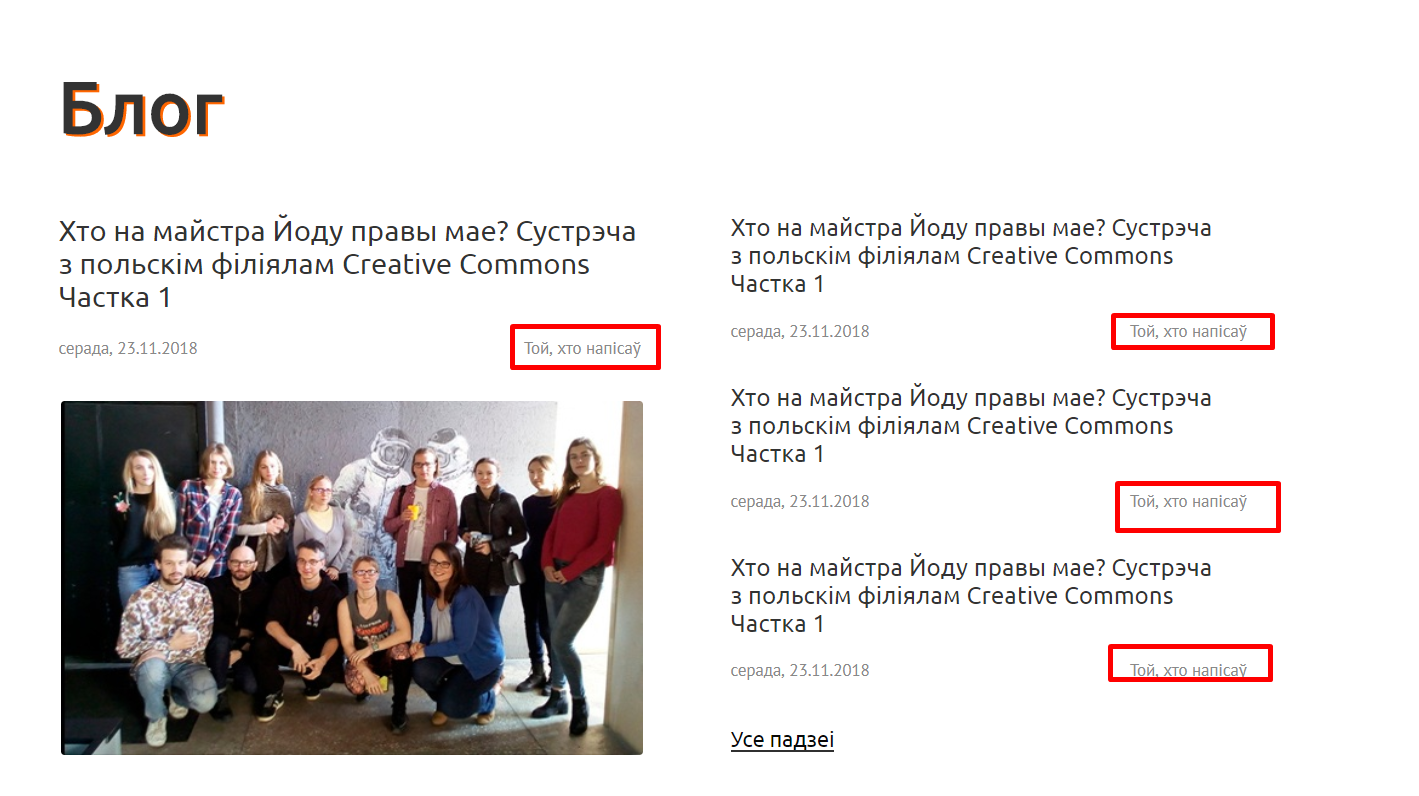Viewport: 1419px width, 796px height.
Task: Open the second post title in the right list
Action: (971, 426)
